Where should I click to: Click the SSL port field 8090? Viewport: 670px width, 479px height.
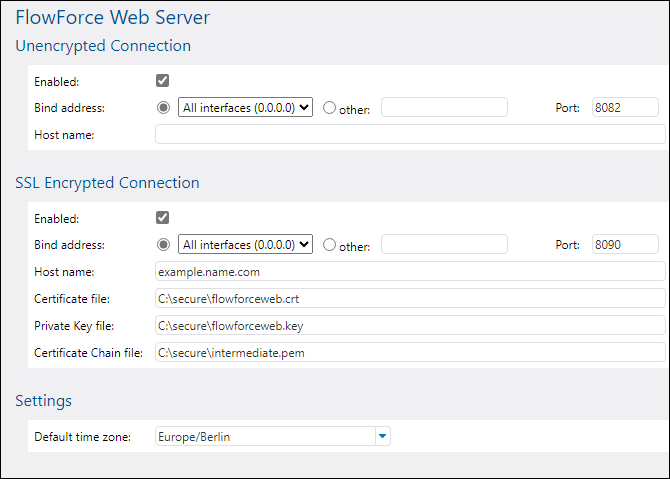coord(624,244)
